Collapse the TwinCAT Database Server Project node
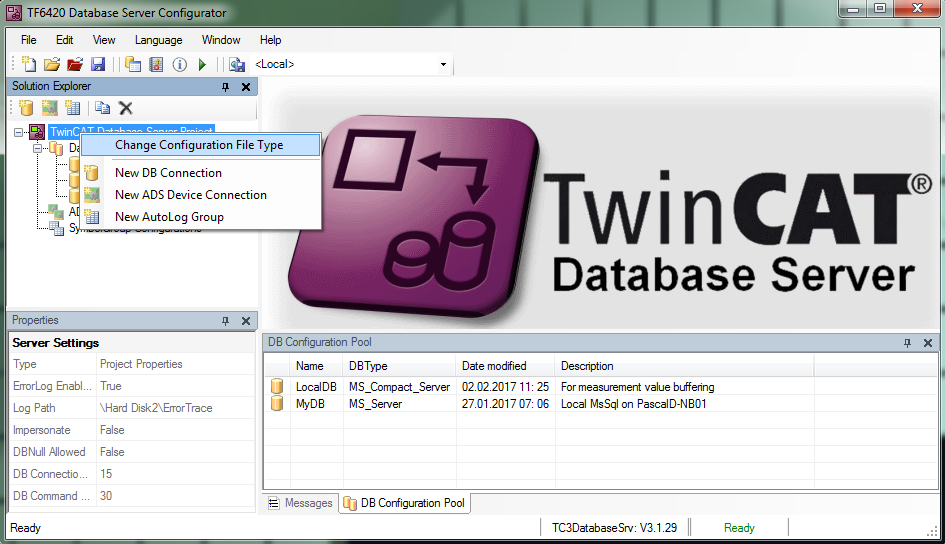Viewport: 945px width, 544px height. [19, 131]
